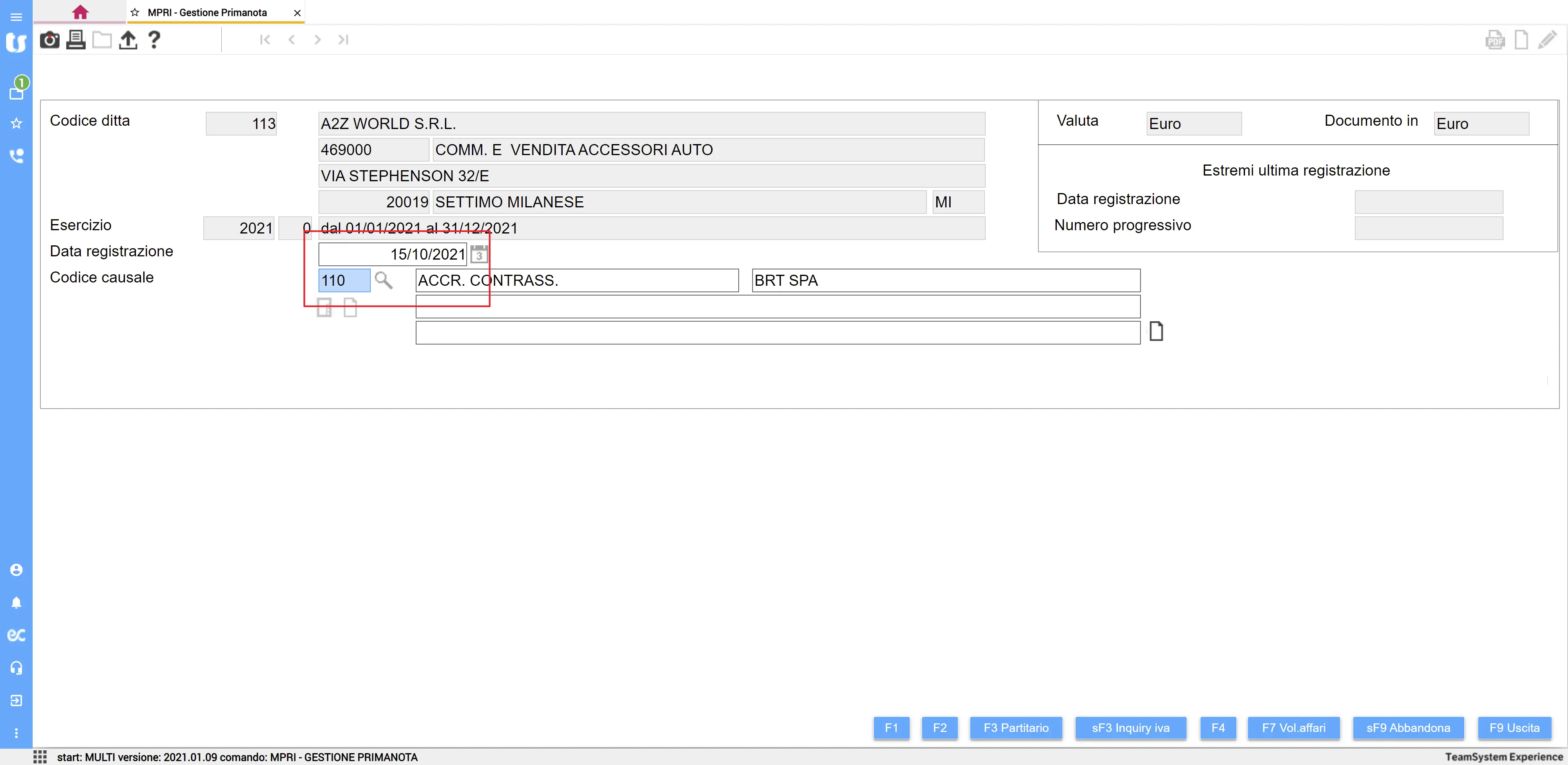Select MPRI - Gestione Primanota tab

pos(207,13)
